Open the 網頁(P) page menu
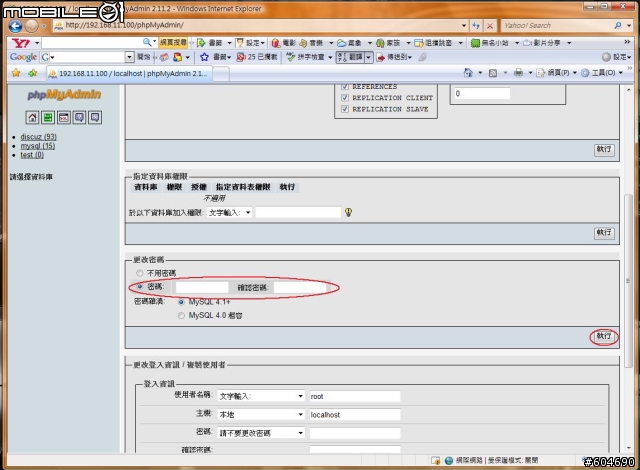The height and width of the screenshot is (470, 640). coord(558,73)
